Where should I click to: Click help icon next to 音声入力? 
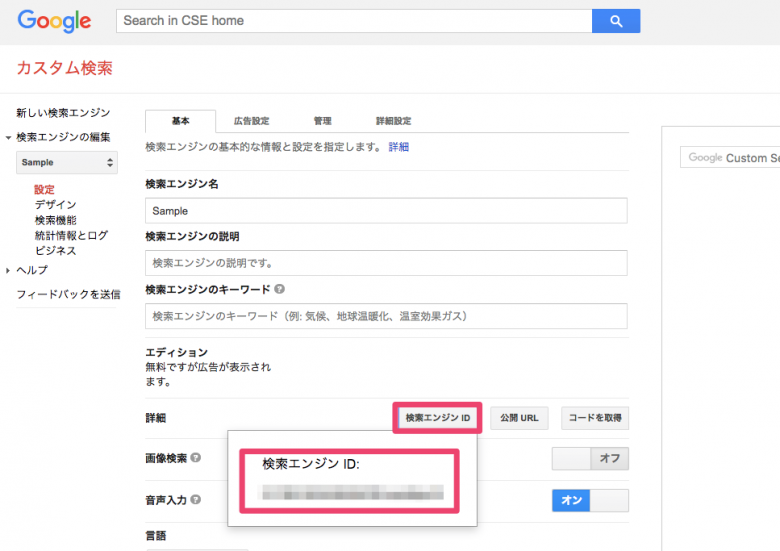(196, 500)
